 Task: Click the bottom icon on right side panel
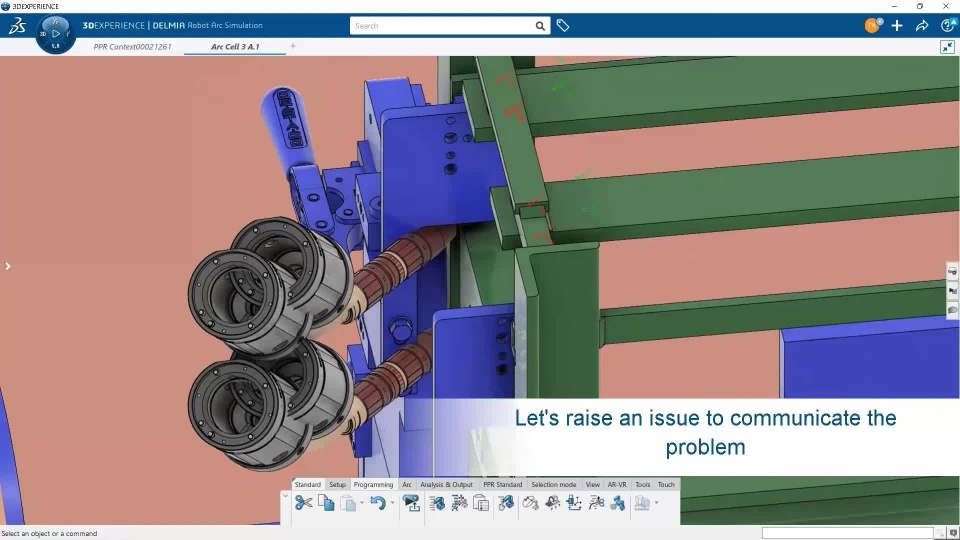[x=953, y=310]
